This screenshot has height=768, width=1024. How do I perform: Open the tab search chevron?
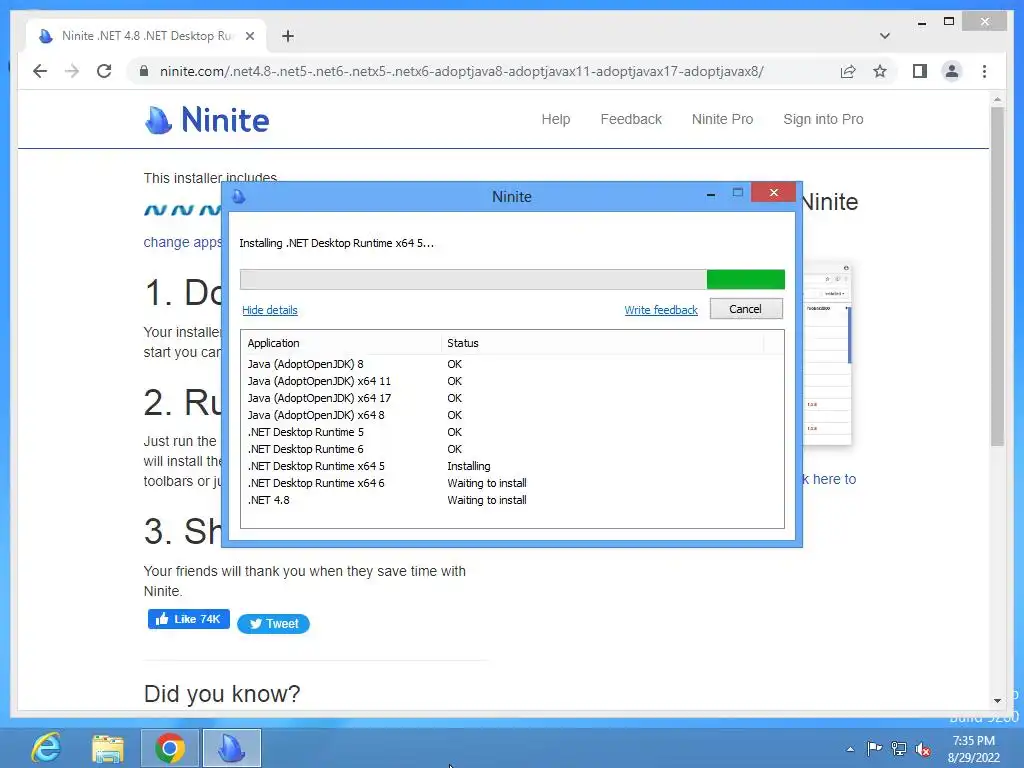click(x=884, y=36)
